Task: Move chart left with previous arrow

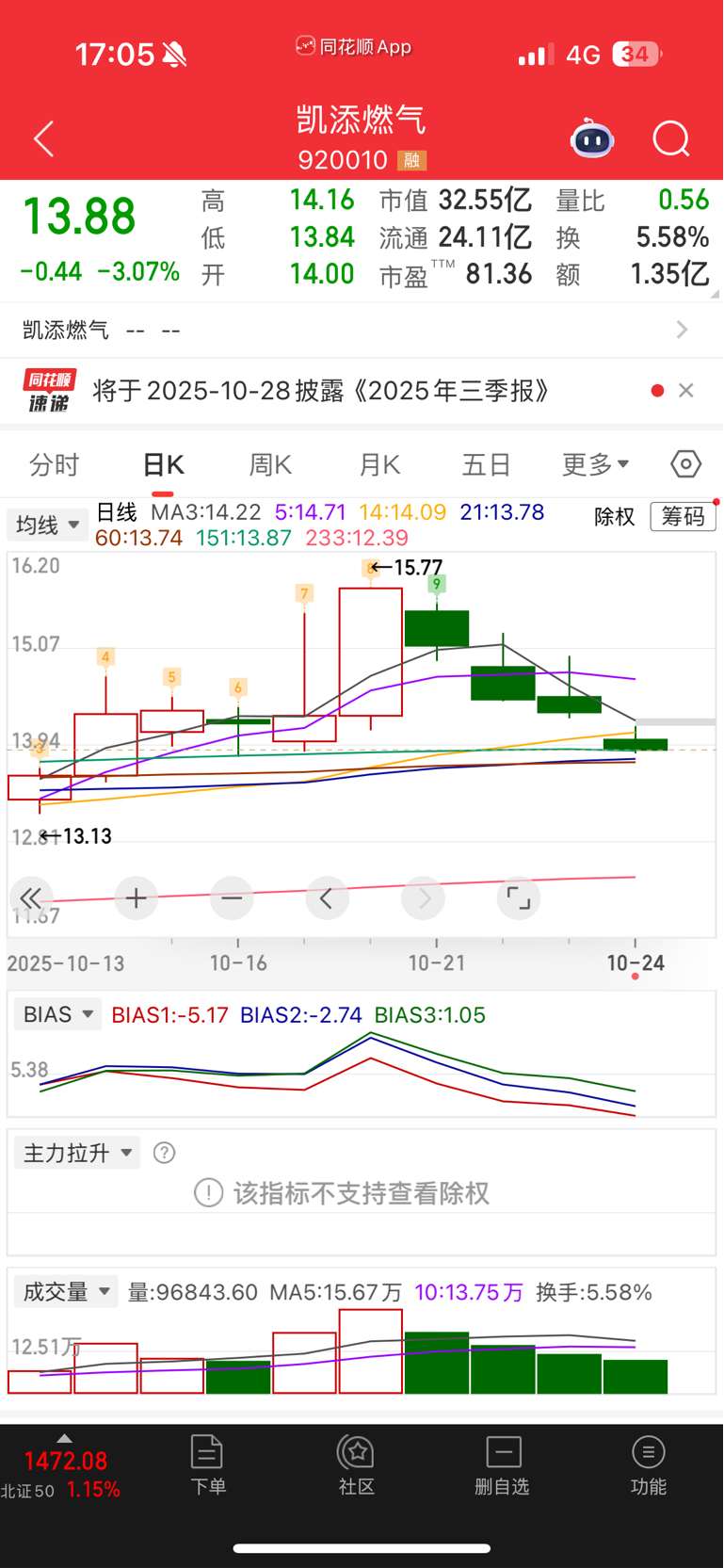Action: tap(328, 898)
